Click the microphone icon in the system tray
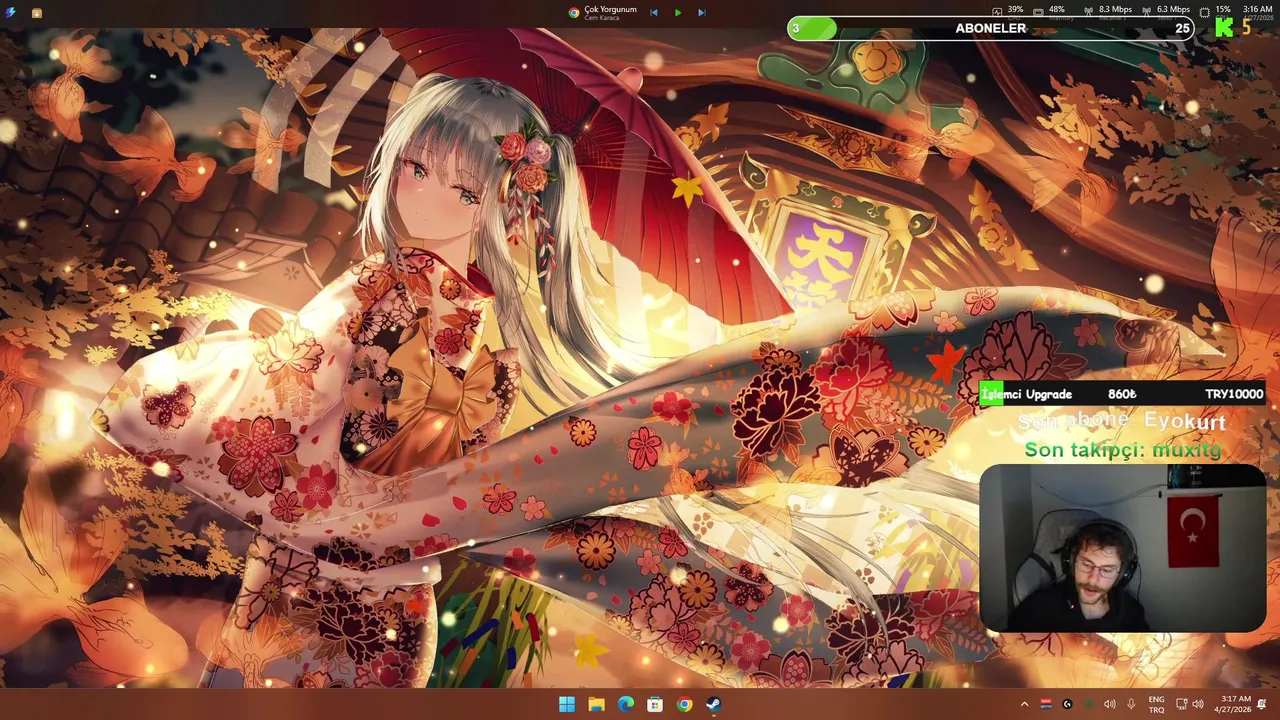The height and width of the screenshot is (720, 1280). (1131, 704)
